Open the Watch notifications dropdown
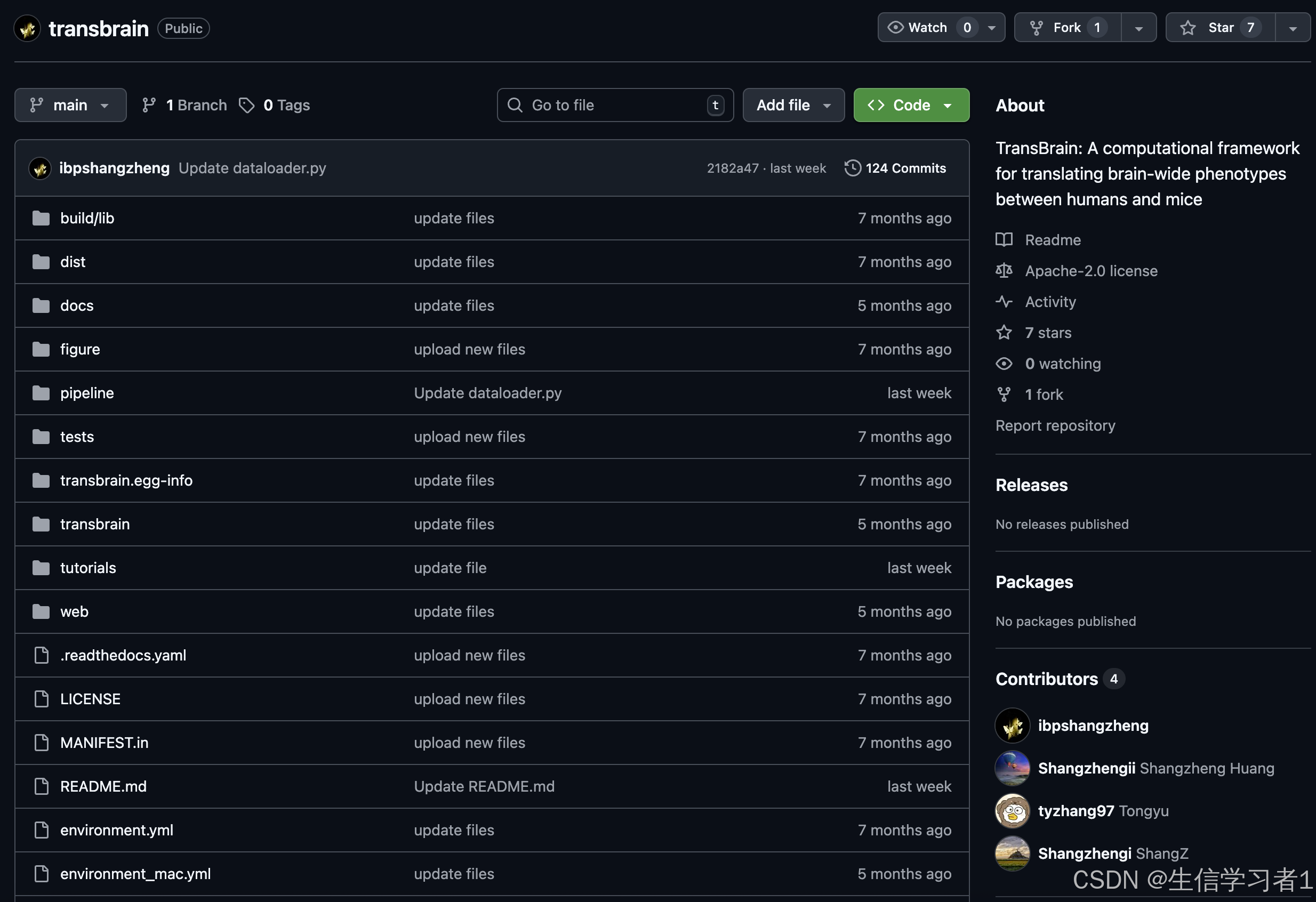The image size is (1316, 902). (941, 28)
